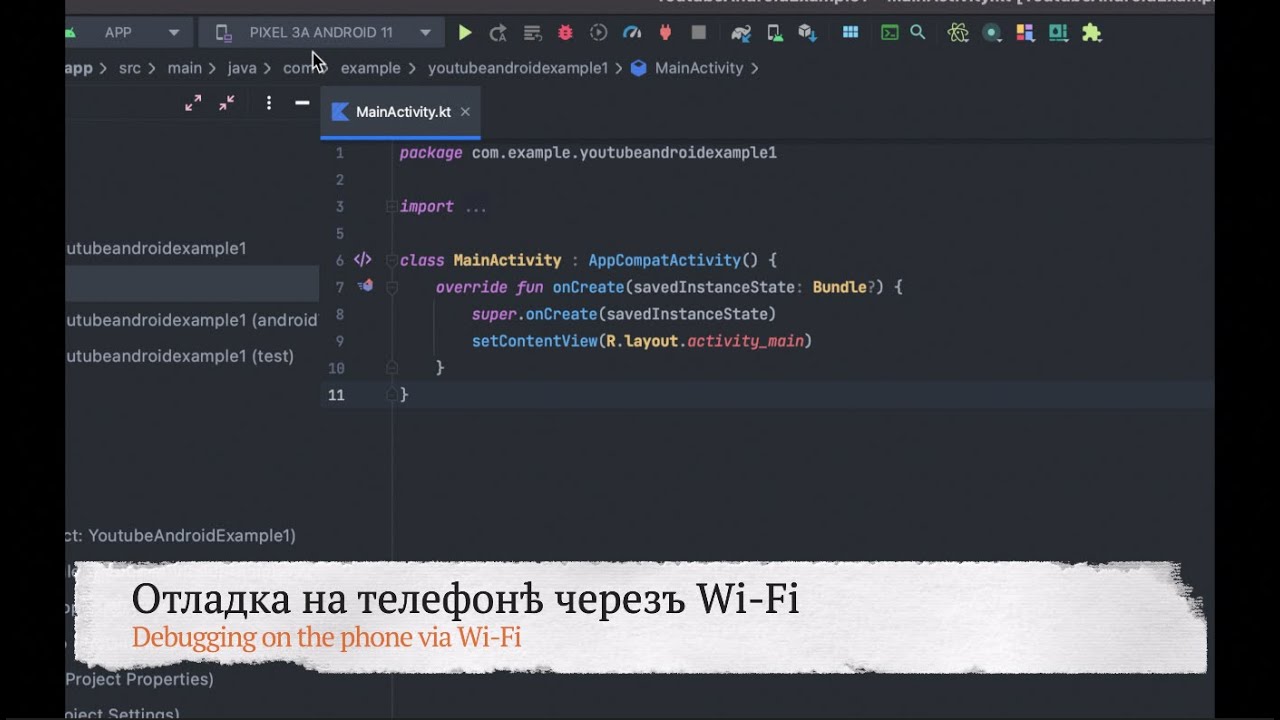This screenshot has width=1280, height=720.
Task: Click 'src' in the breadcrumb bar
Action: point(130,68)
